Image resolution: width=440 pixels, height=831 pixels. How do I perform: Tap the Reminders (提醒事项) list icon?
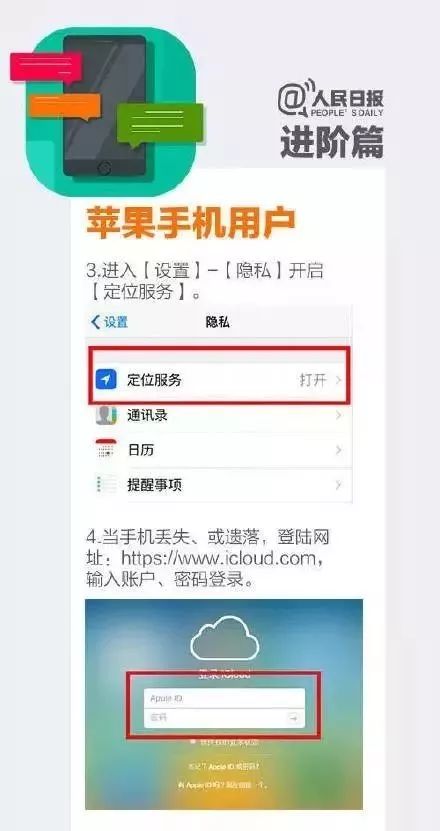click(106, 484)
